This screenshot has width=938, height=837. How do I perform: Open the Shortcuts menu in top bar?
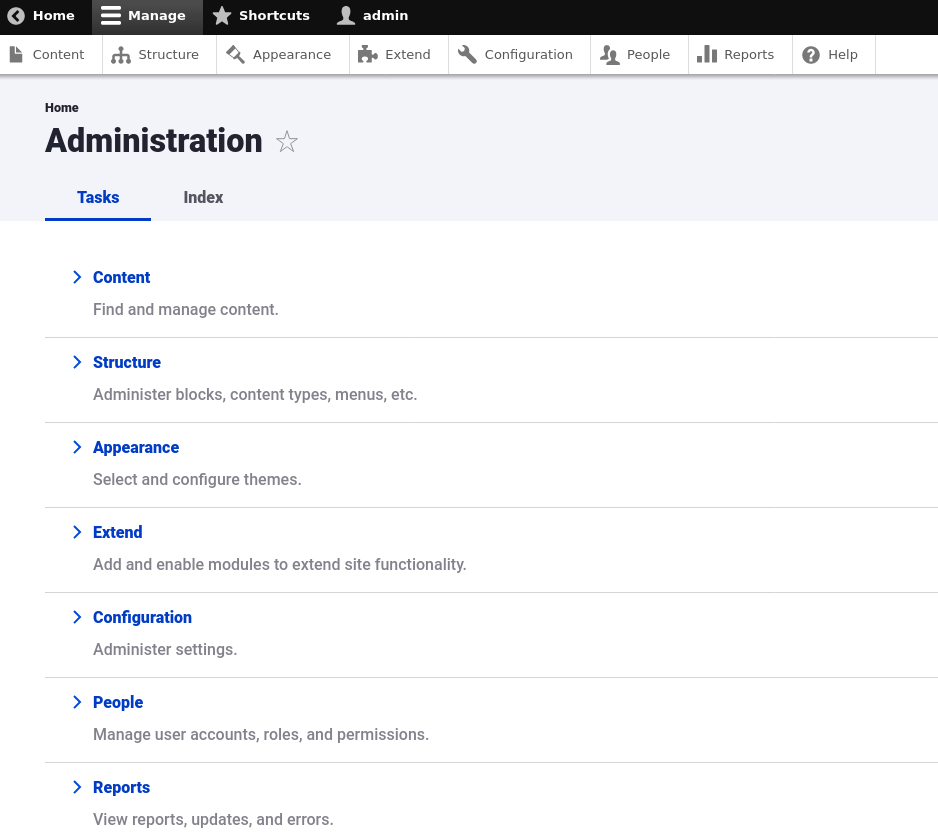[x=261, y=16]
